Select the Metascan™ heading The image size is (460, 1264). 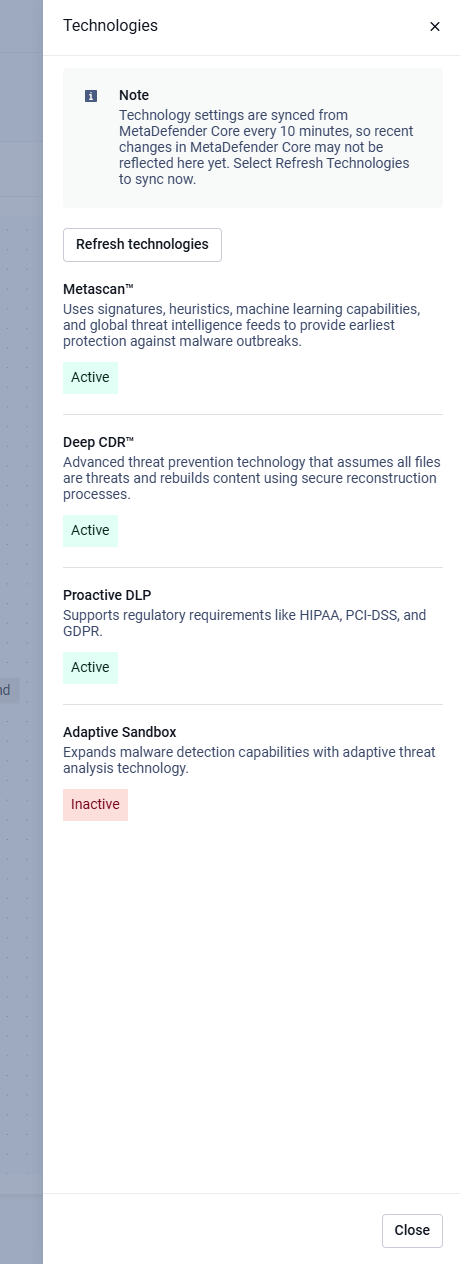click(x=98, y=289)
